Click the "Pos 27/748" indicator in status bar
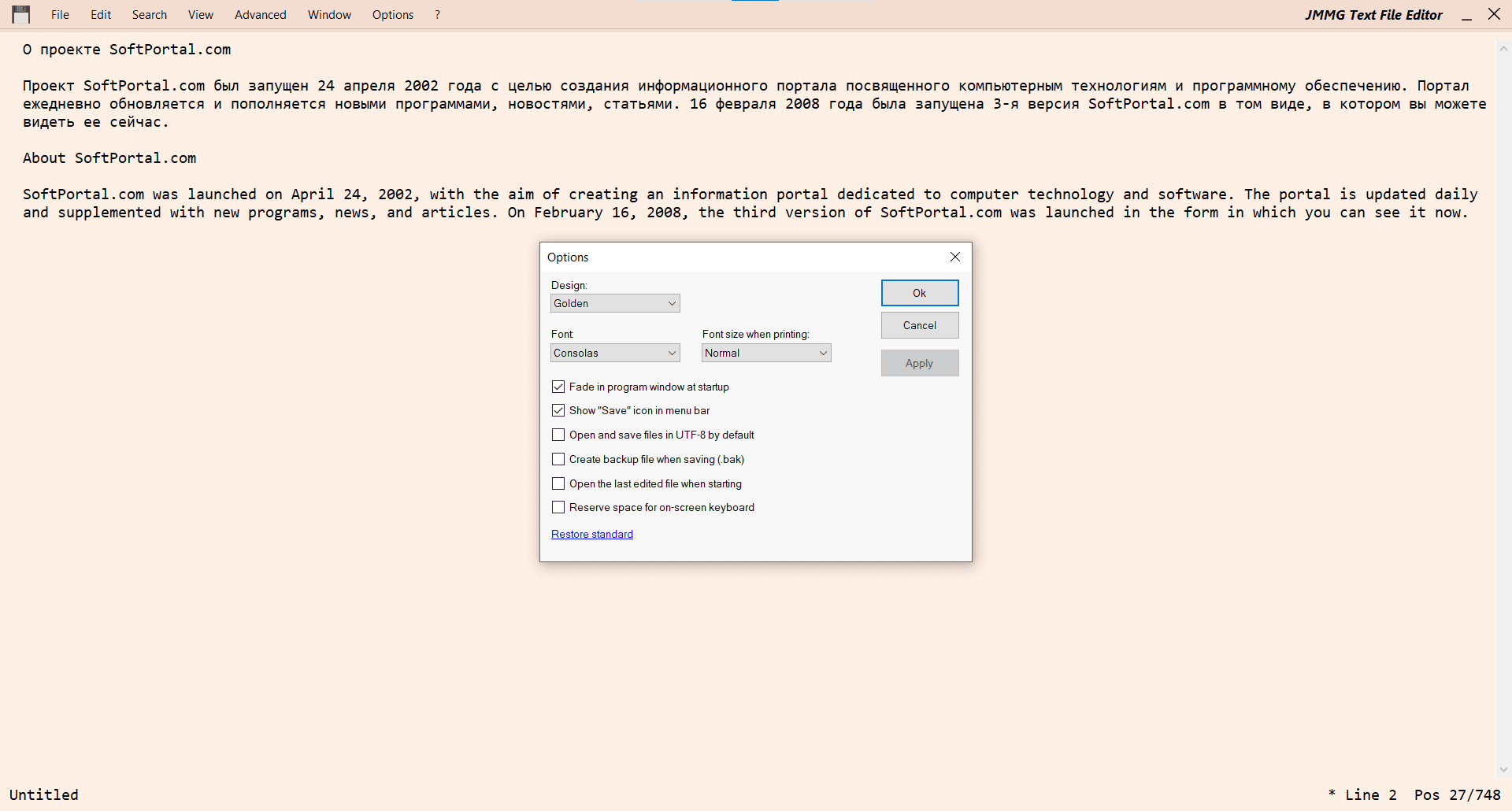Viewport: 1512px width, 811px height. [x=1458, y=794]
